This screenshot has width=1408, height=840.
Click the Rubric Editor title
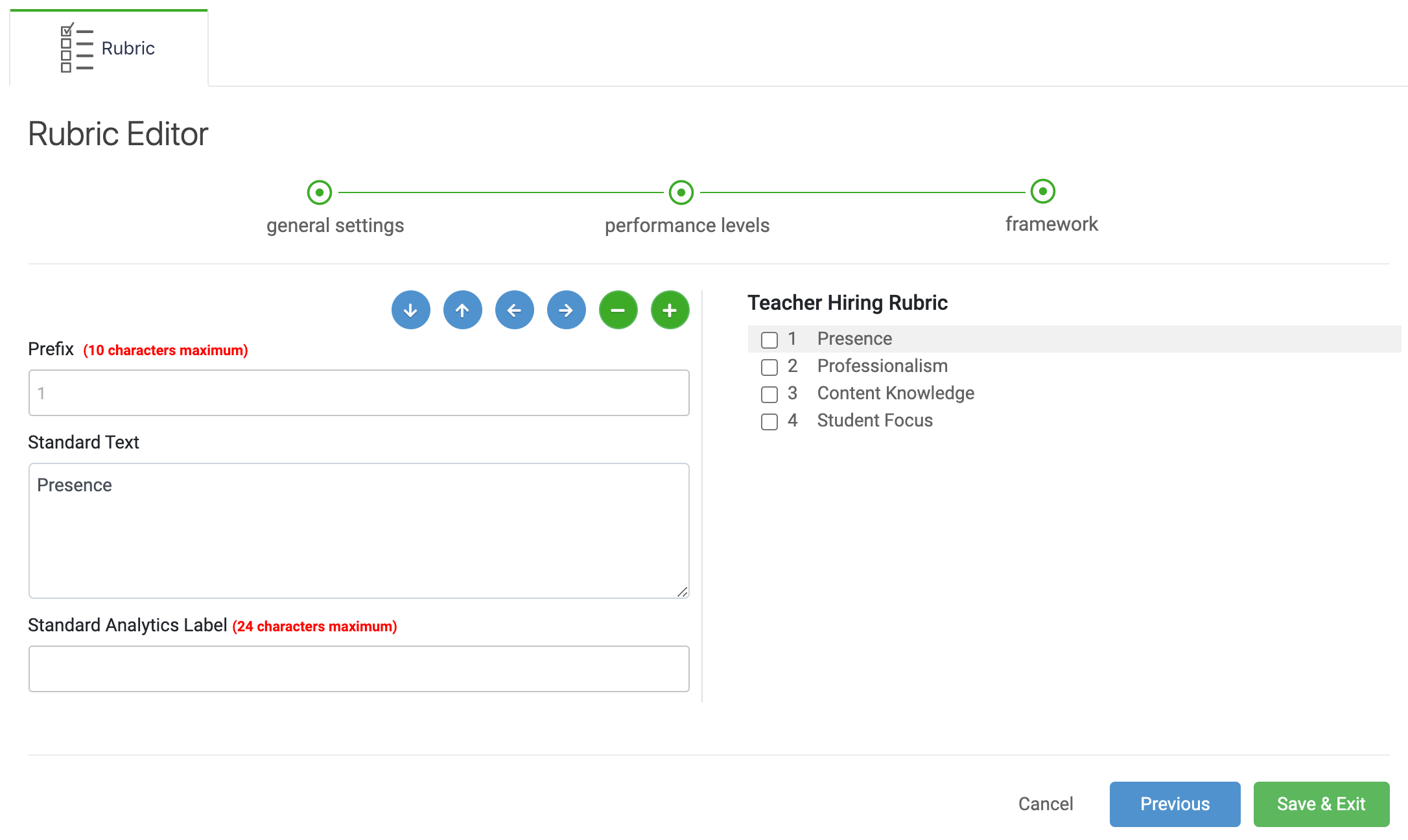tap(118, 134)
